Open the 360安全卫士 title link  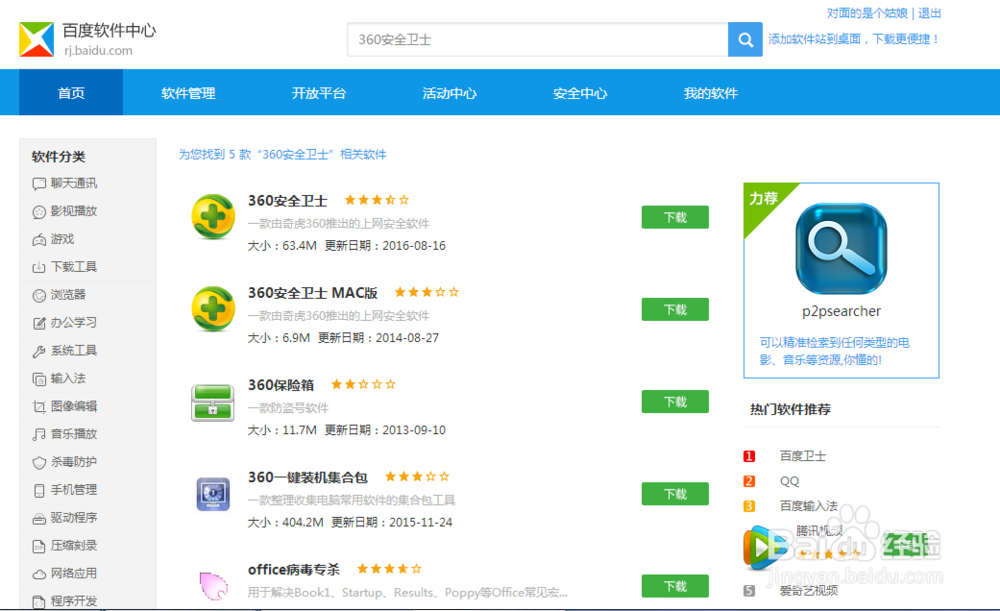[288, 201]
